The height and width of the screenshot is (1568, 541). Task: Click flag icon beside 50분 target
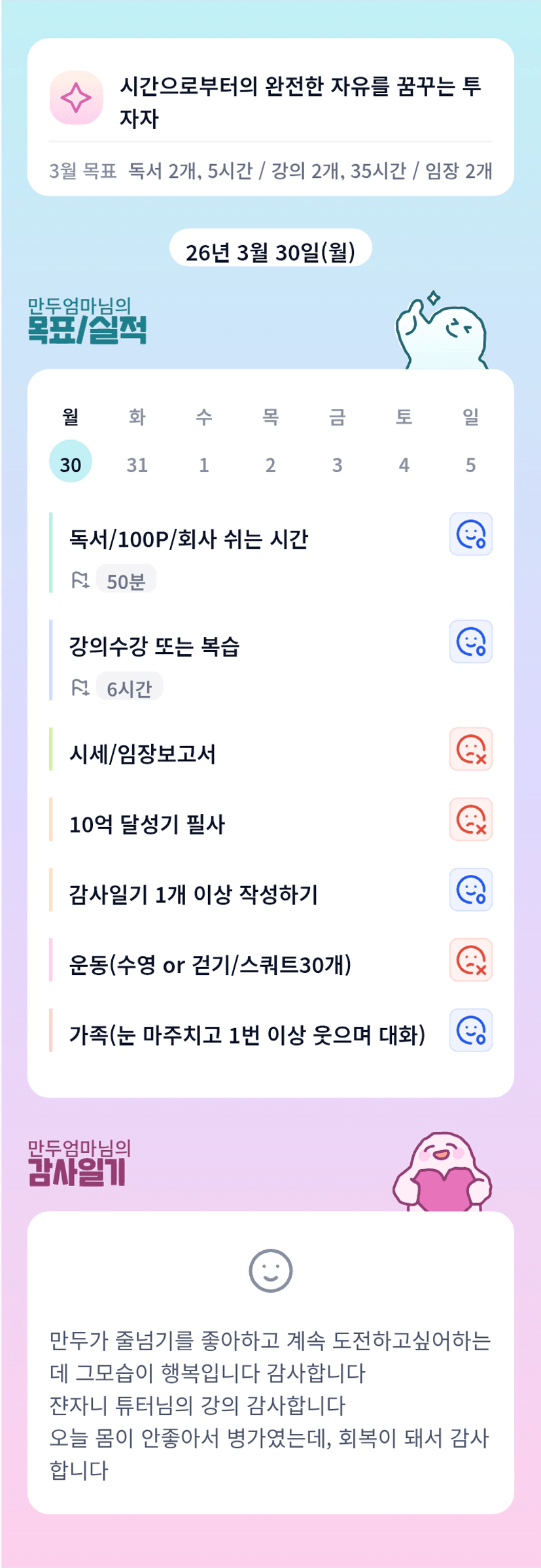80,580
